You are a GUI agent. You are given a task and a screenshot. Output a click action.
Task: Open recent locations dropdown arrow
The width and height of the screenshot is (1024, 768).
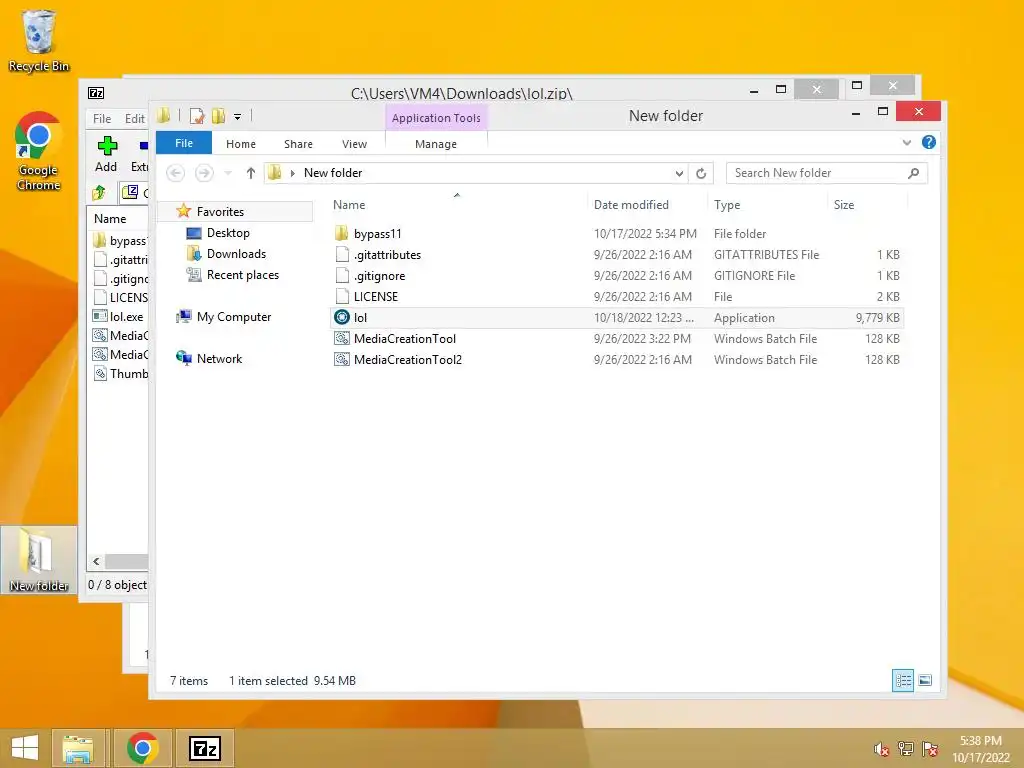228,173
